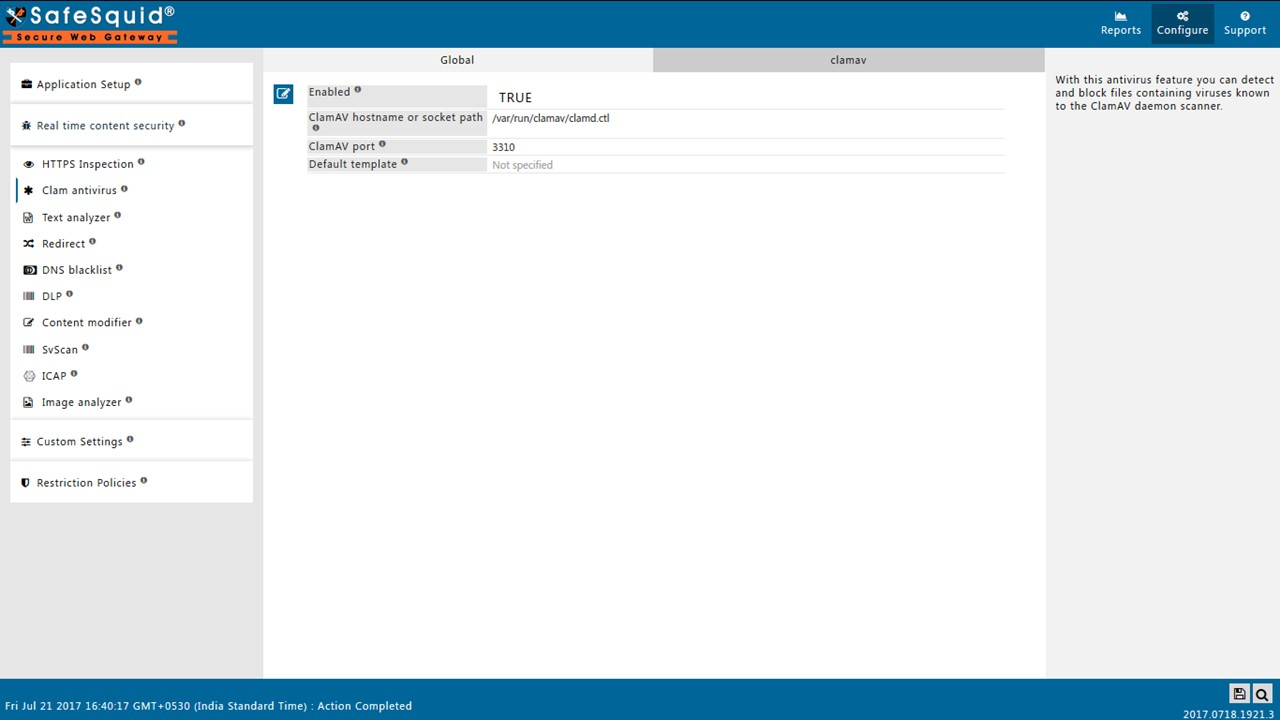This screenshot has height=720, width=1280.
Task: Open Image analyzer settings
Action: pos(81,402)
